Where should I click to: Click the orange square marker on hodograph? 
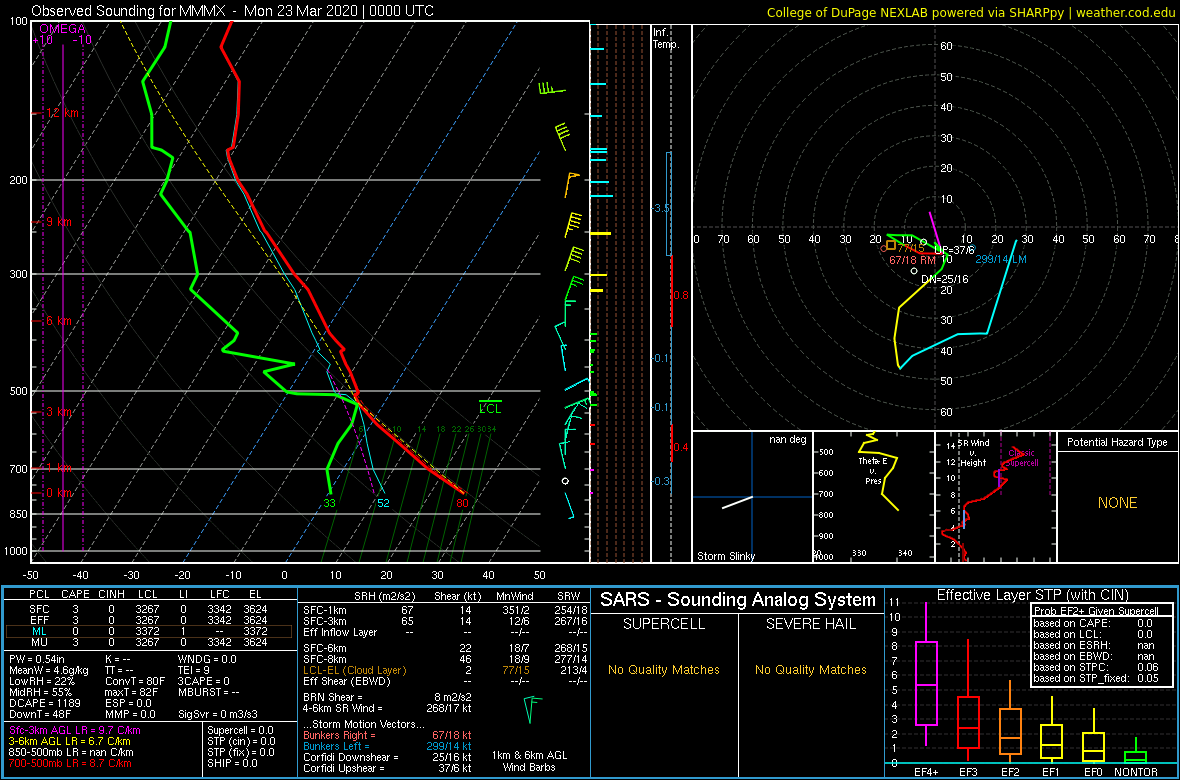[891, 245]
